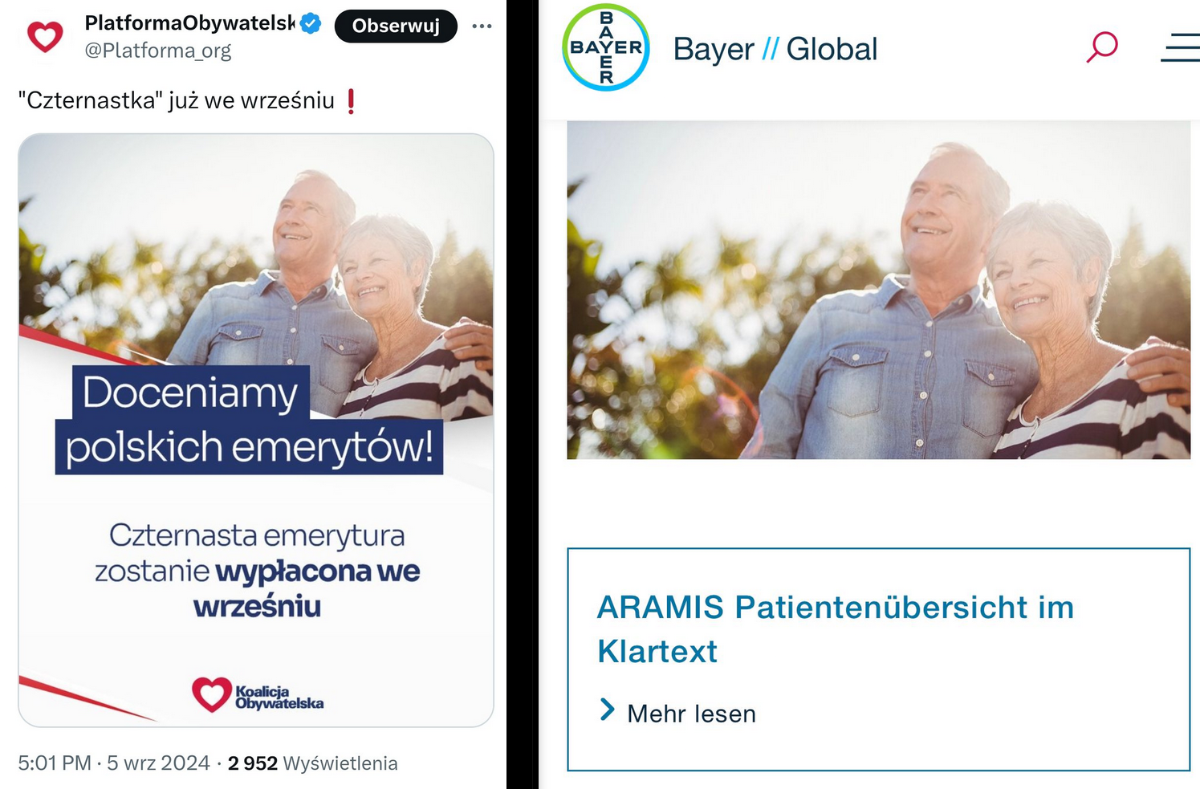Open the hamburger navigation menu
The height and width of the screenshot is (789, 1200).
(1180, 48)
